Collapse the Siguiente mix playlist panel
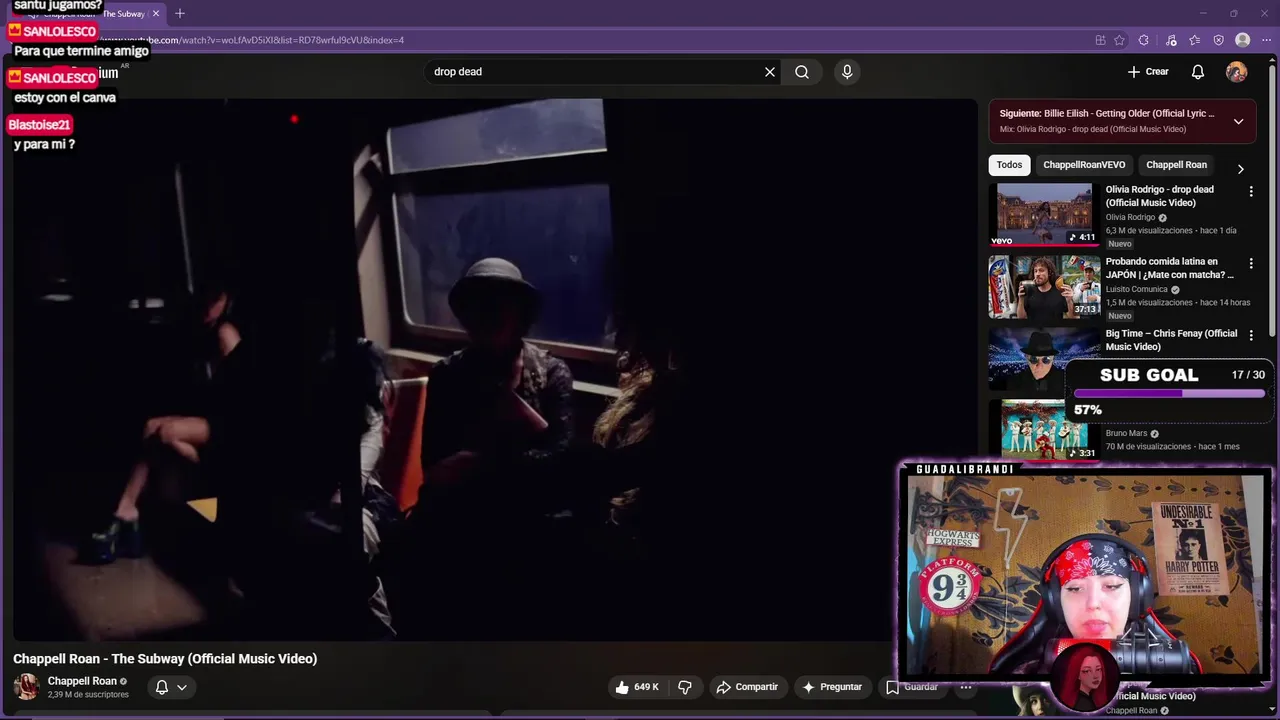 tap(1238, 122)
